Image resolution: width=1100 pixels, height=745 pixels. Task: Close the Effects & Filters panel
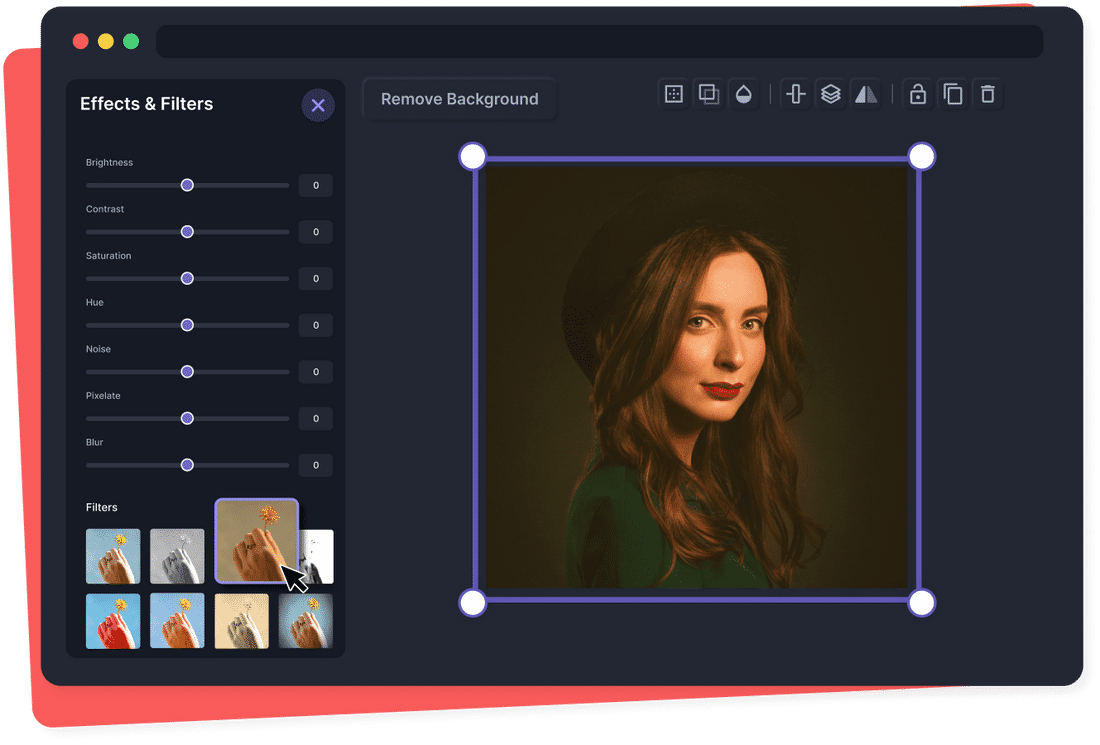click(x=318, y=105)
